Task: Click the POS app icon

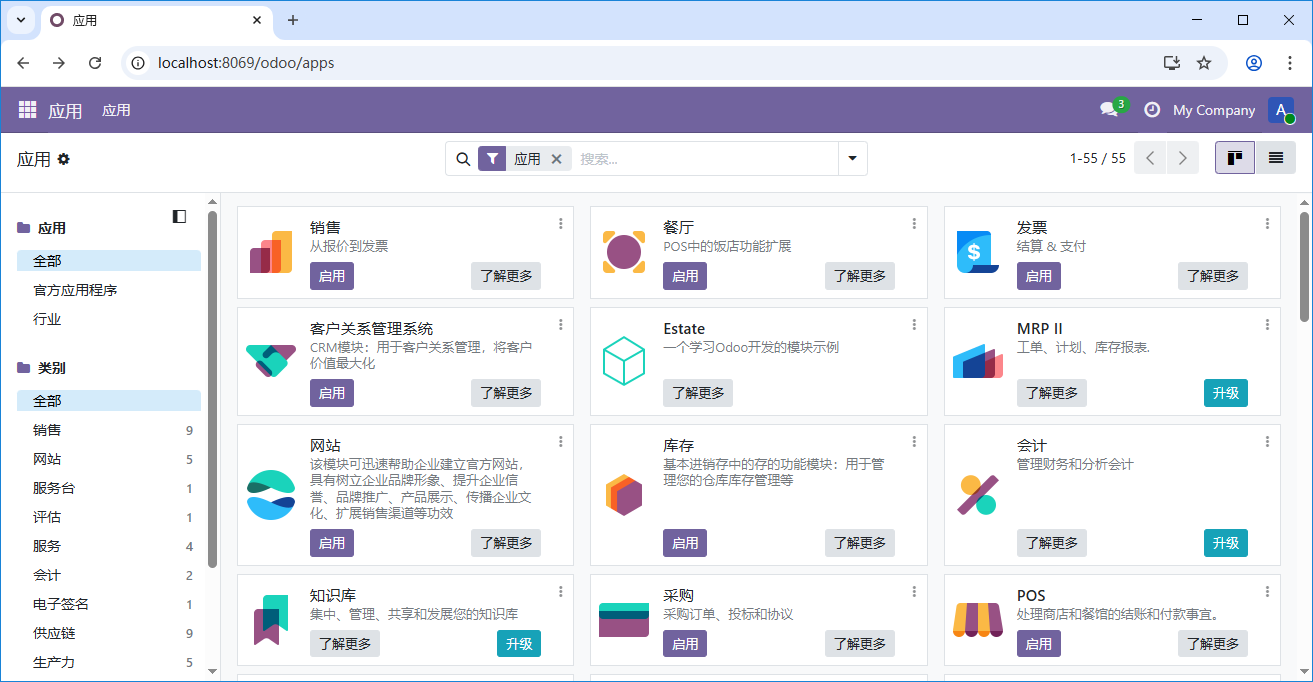Action: [x=977, y=619]
